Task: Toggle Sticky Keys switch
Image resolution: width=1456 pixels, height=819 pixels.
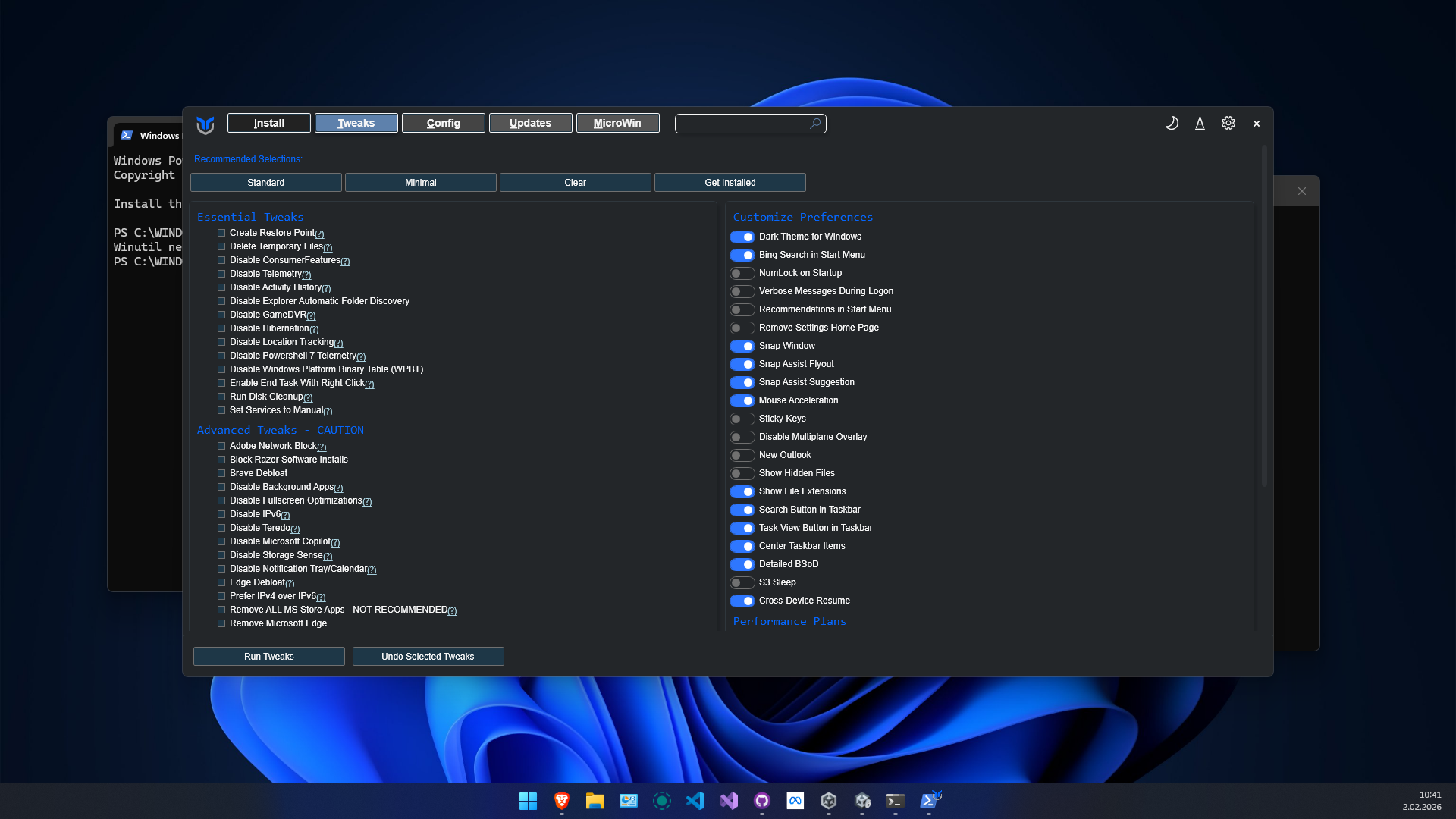Action: (x=742, y=419)
